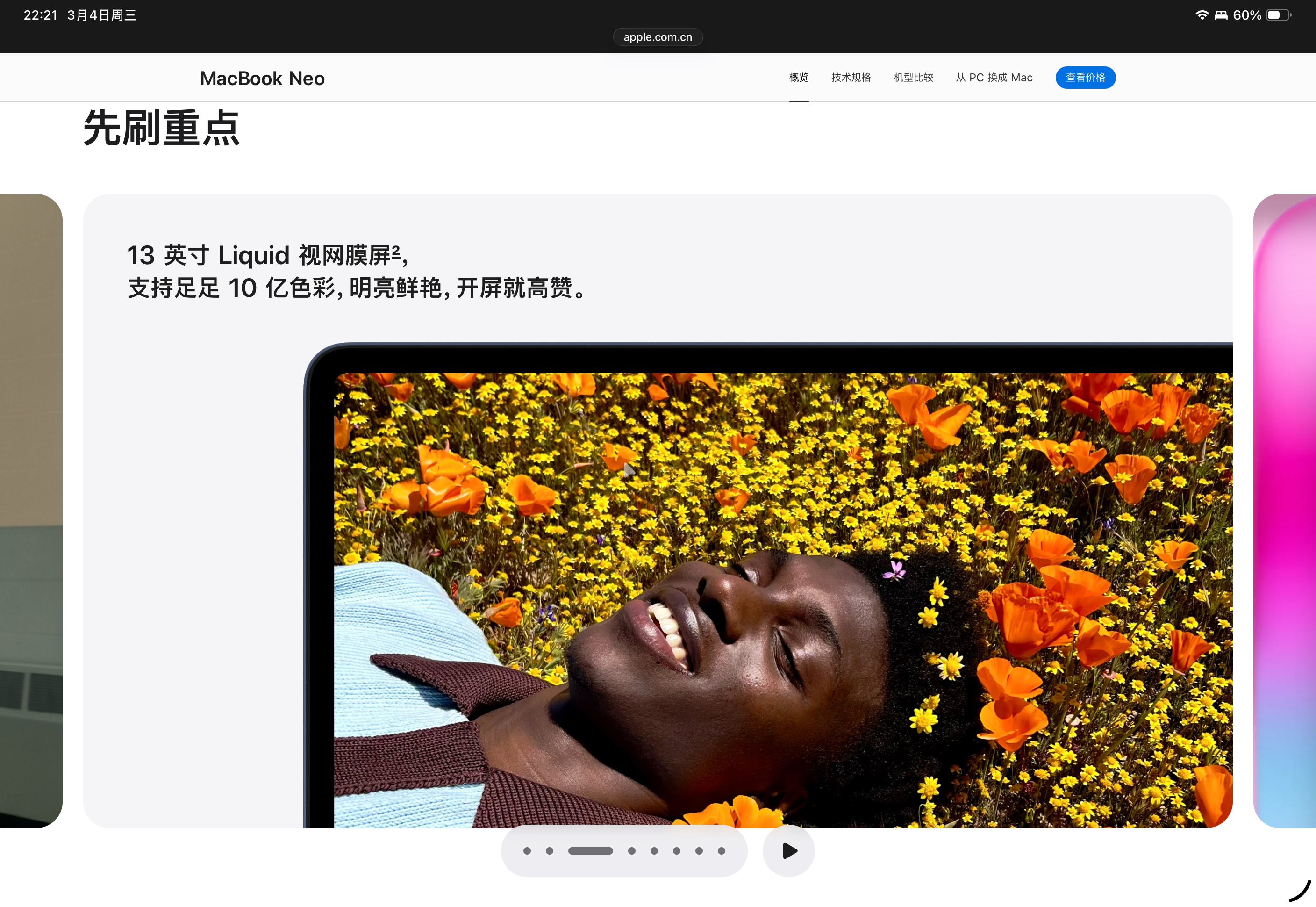Click the fourth carousel dot indicator
The width and height of the screenshot is (1316, 907).
pyautogui.click(x=631, y=851)
